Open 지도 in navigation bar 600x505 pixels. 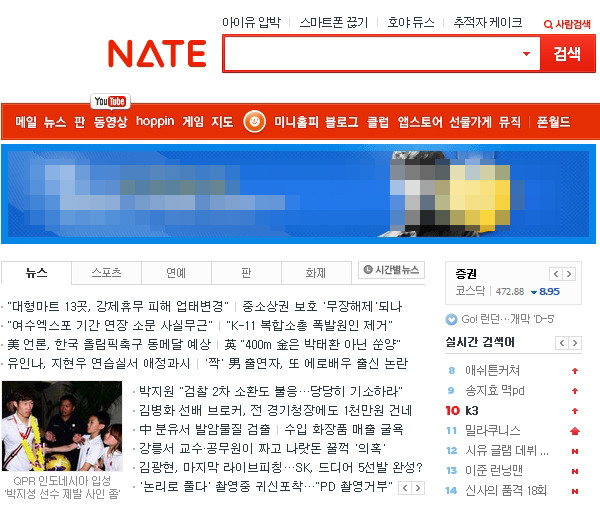coord(222,122)
